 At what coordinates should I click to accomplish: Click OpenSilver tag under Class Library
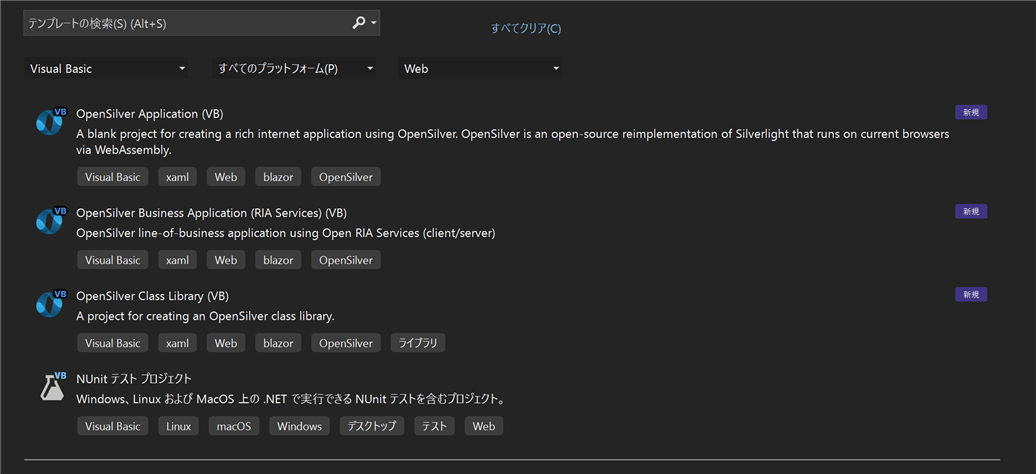click(x=346, y=343)
